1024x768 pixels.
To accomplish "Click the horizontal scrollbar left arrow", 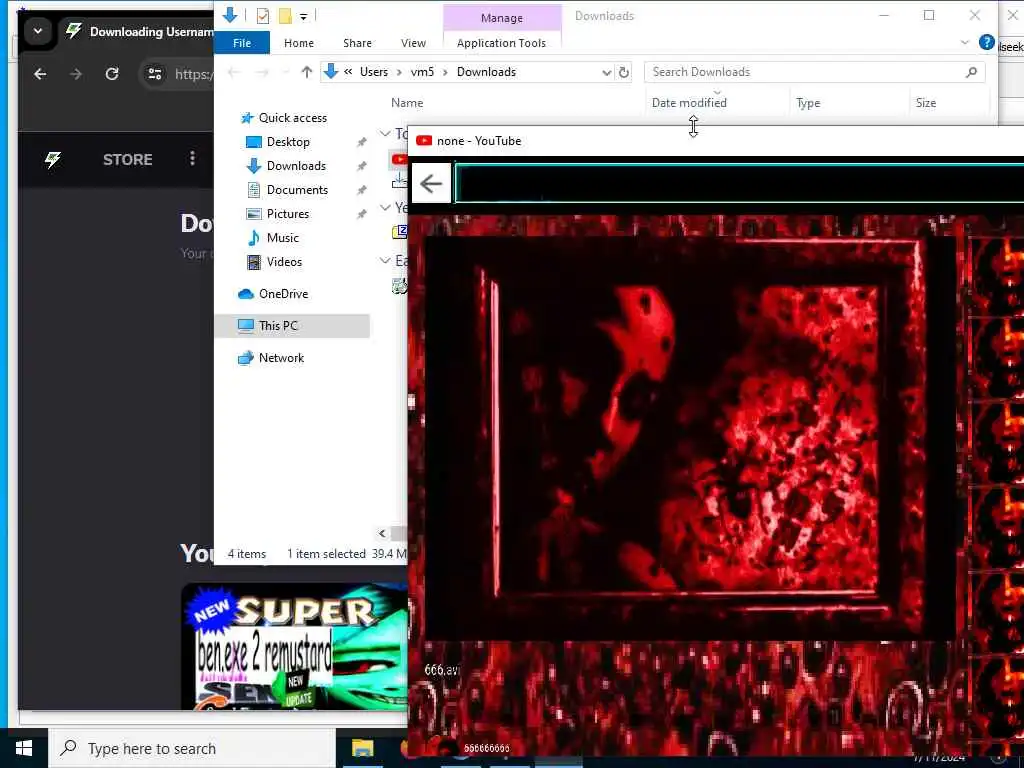I will pyautogui.click(x=382, y=534).
